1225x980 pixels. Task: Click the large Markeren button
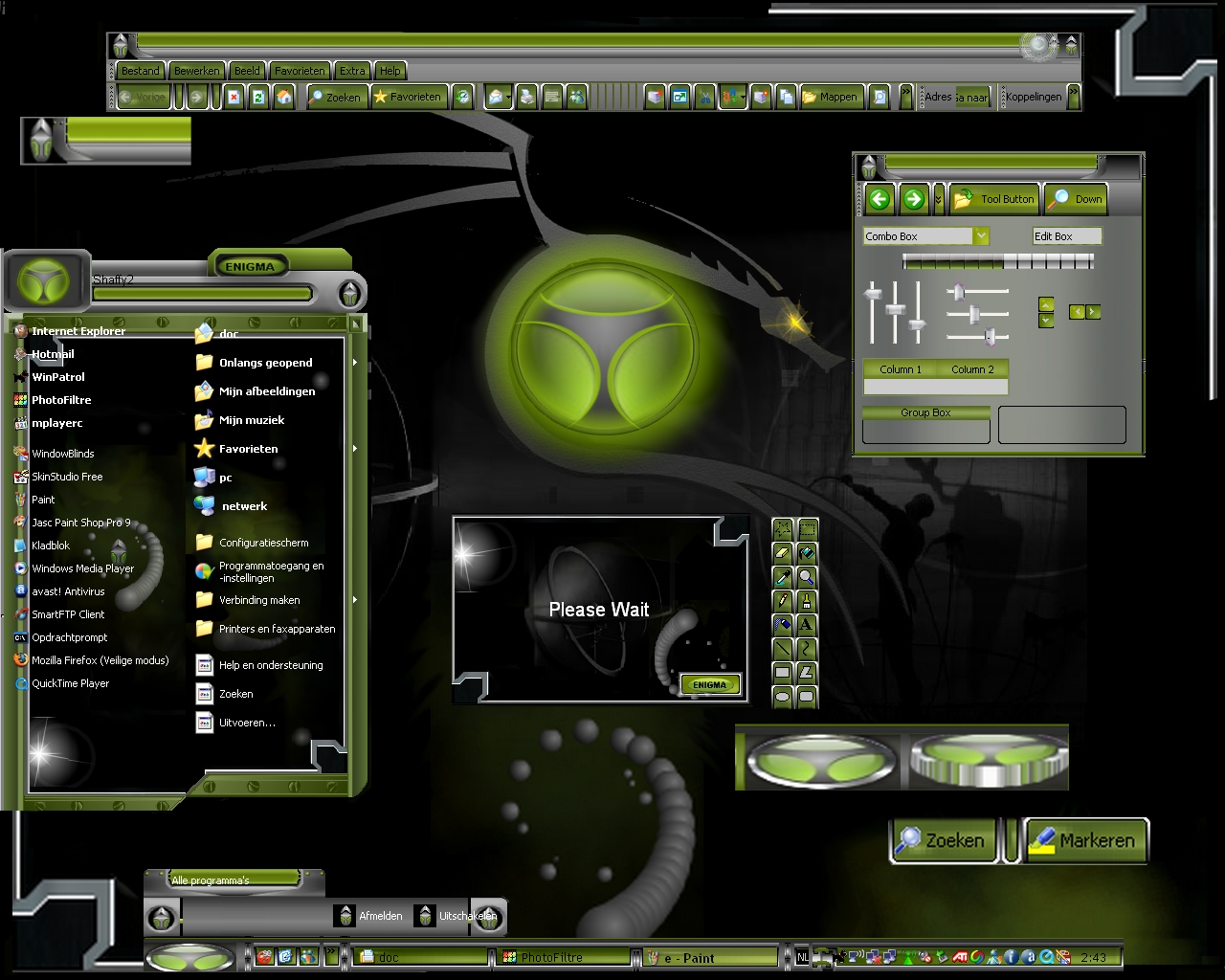pyautogui.click(x=1086, y=840)
